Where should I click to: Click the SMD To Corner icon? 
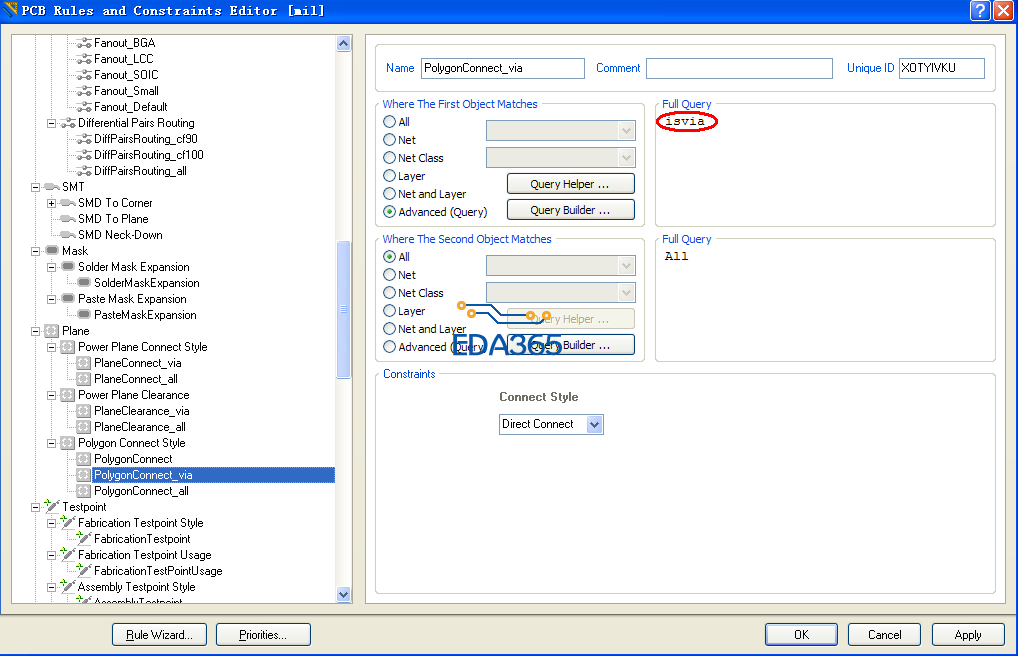point(68,203)
